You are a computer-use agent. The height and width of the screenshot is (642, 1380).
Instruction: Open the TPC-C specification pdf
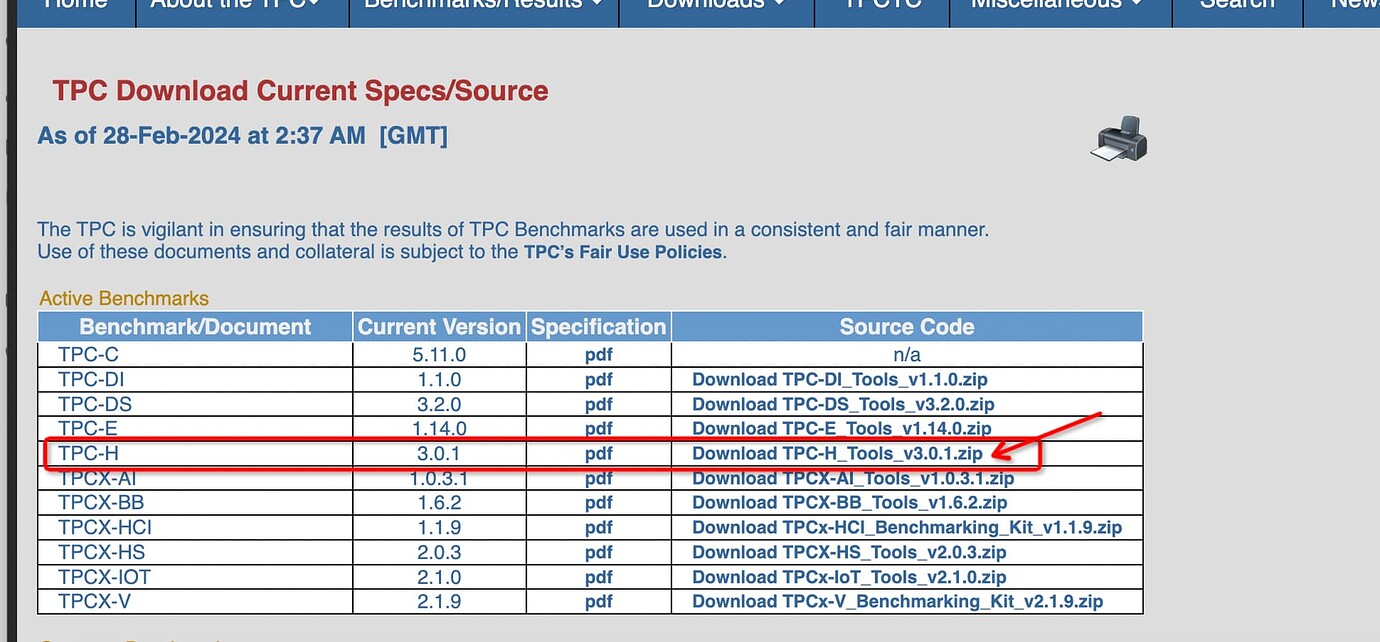pyautogui.click(x=597, y=354)
